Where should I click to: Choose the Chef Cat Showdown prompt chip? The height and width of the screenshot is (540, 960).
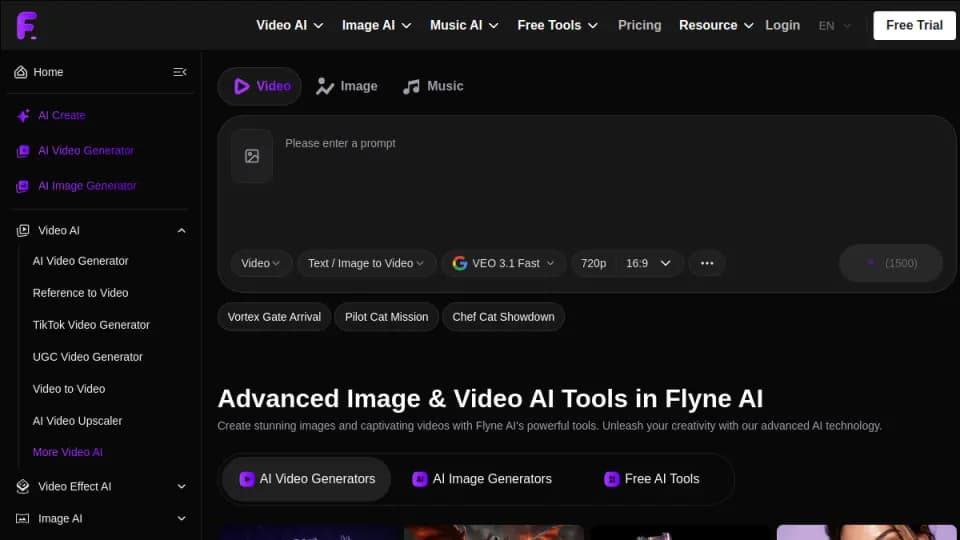pos(503,317)
